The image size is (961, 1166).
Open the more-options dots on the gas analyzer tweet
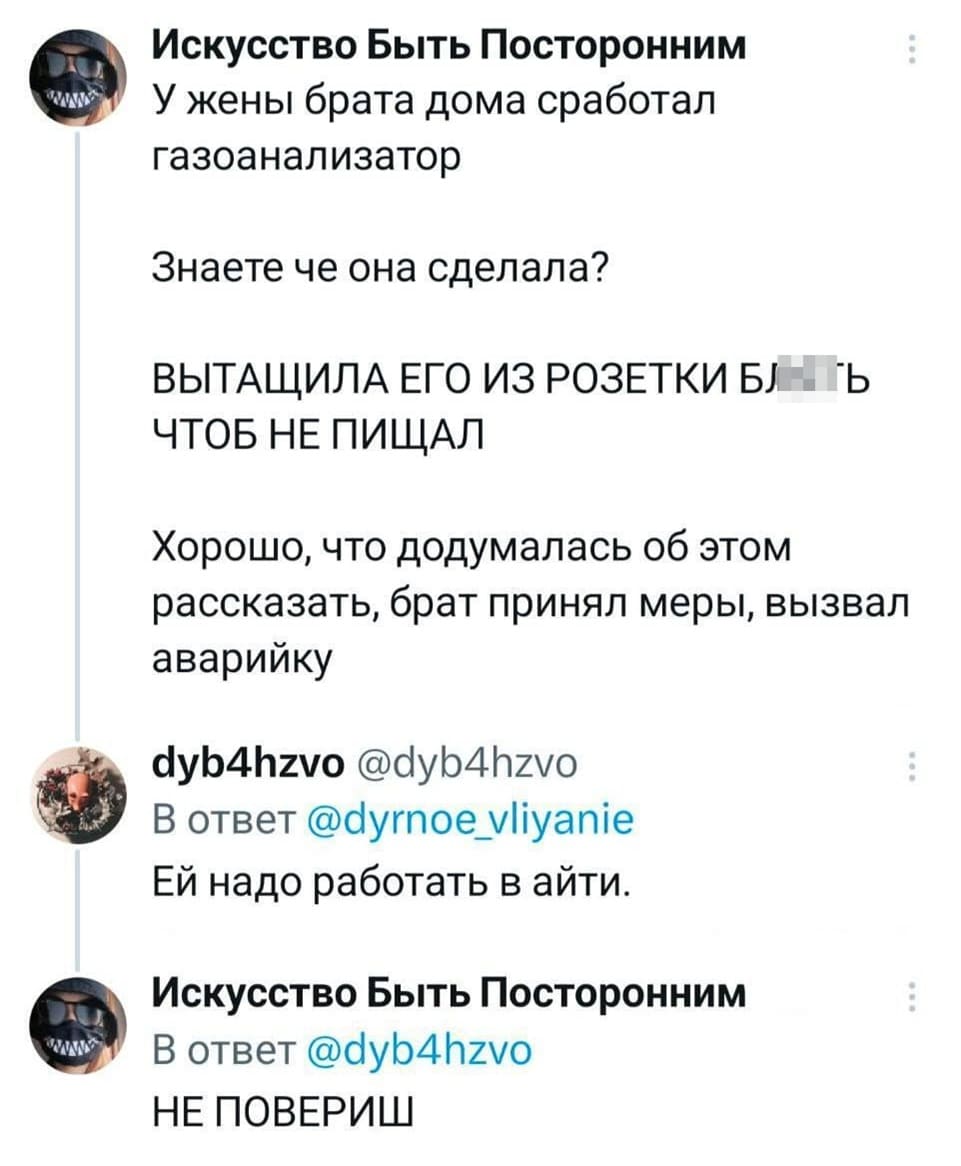coord(911,49)
